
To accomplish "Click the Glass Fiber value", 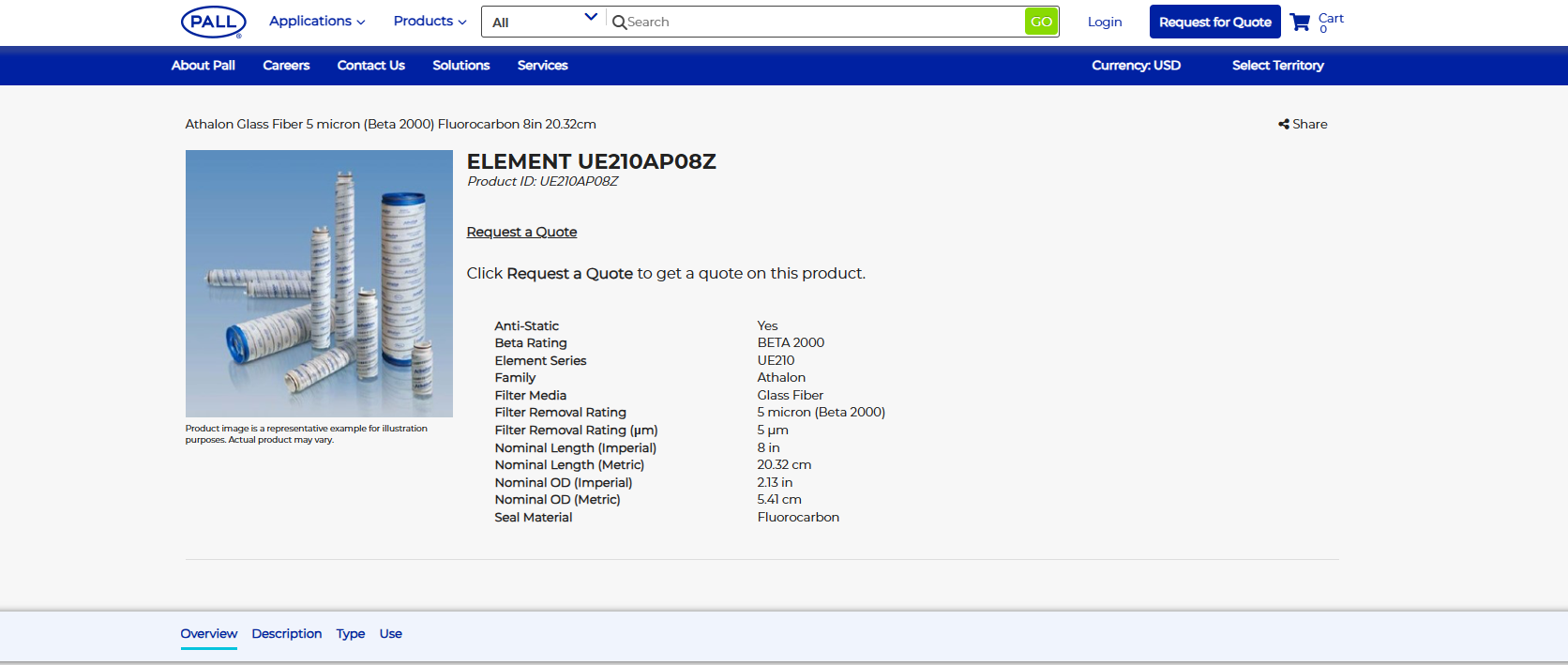I will click(x=790, y=396).
